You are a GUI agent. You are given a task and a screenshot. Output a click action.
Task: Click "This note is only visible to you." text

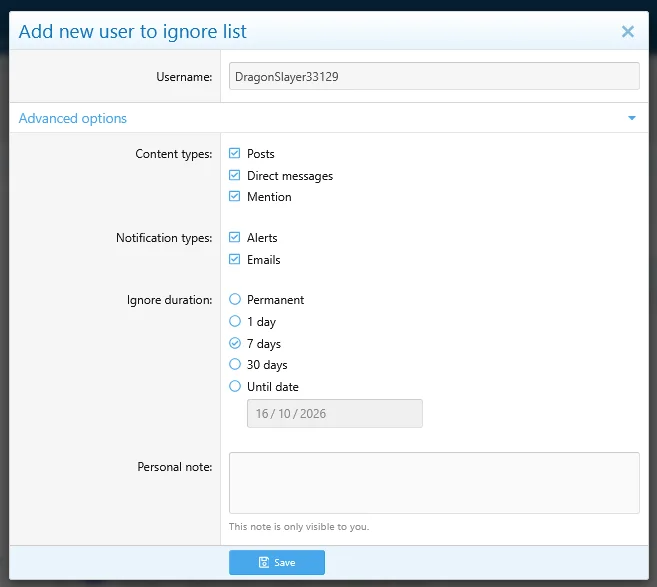click(x=299, y=527)
